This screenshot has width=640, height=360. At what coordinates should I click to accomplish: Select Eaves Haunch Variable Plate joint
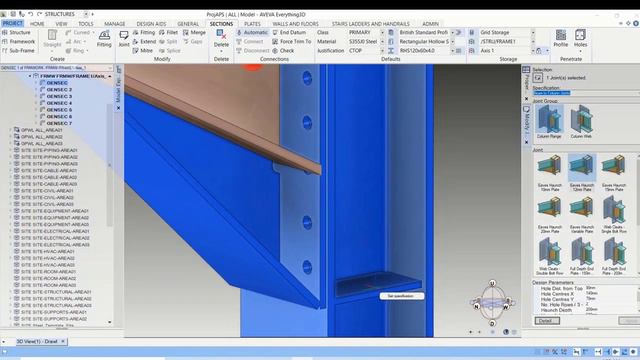[582, 215]
